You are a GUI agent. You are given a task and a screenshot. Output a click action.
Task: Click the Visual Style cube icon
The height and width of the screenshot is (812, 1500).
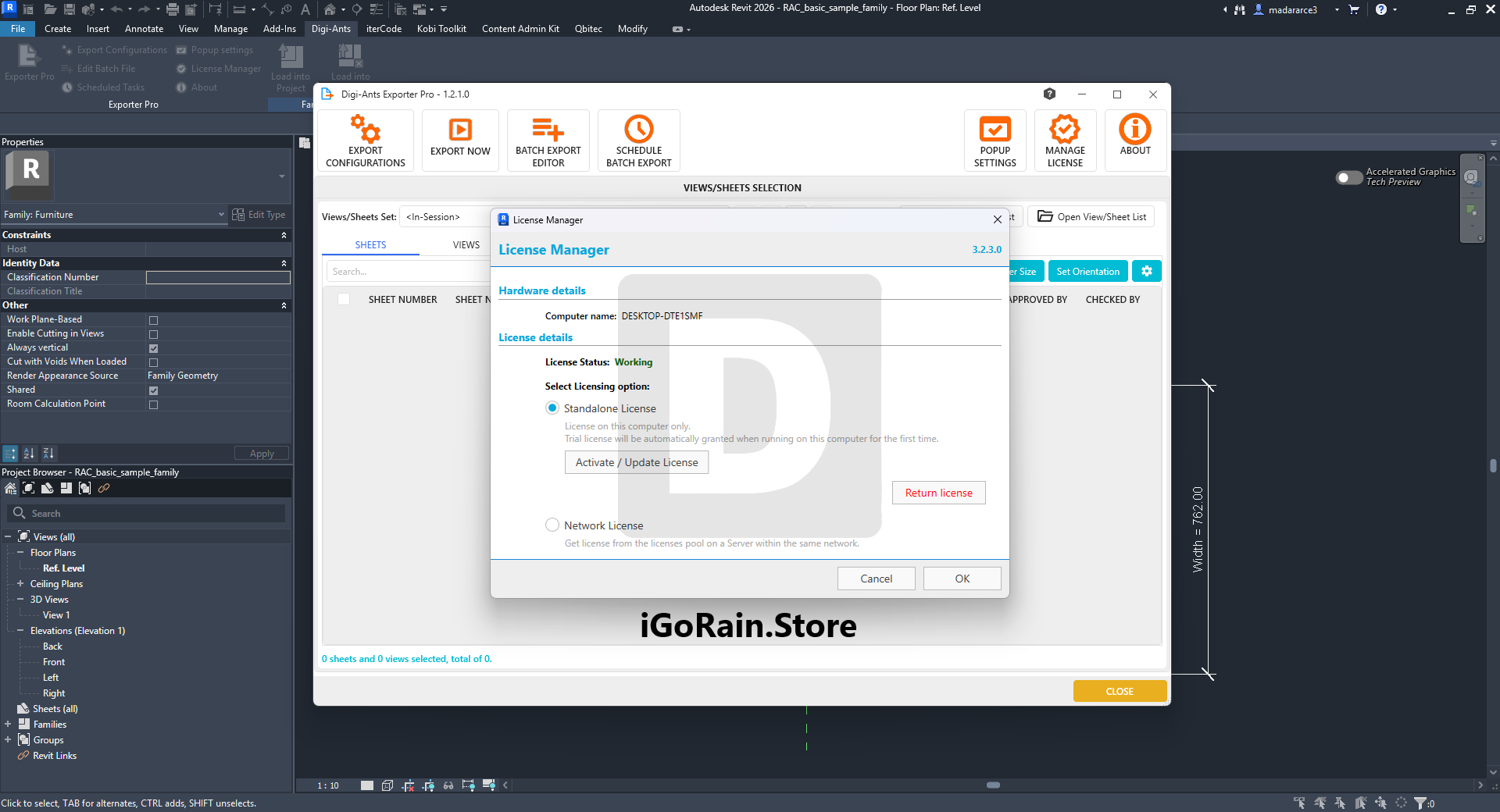(387, 785)
